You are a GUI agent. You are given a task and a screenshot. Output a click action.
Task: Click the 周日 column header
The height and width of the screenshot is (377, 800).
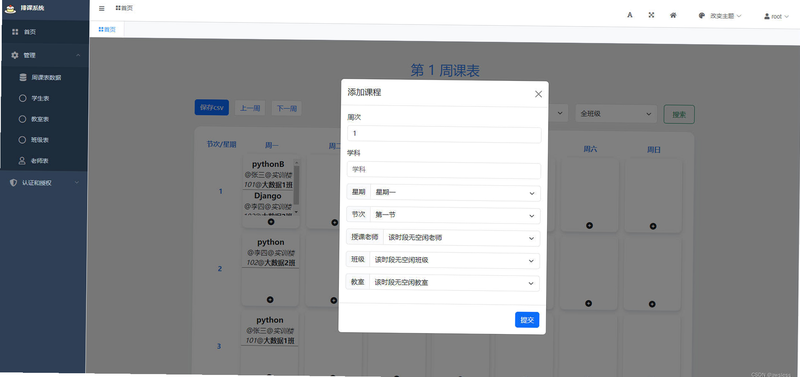coord(654,150)
